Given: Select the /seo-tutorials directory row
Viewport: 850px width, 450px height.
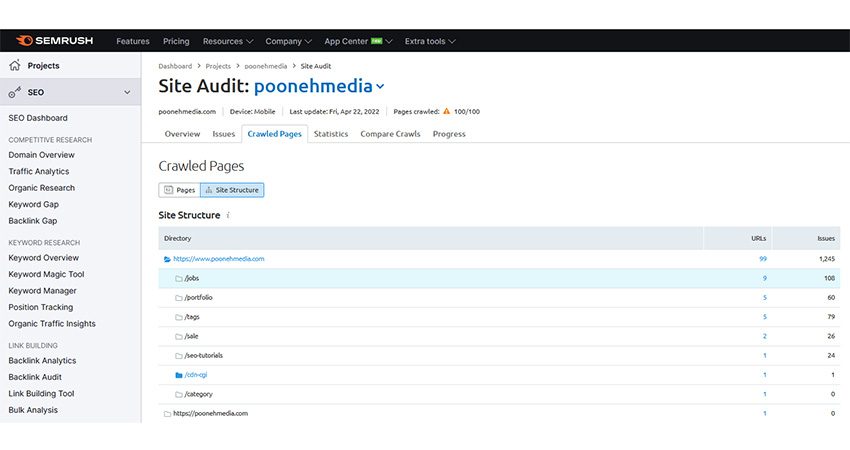Looking at the screenshot, I should point(499,356).
